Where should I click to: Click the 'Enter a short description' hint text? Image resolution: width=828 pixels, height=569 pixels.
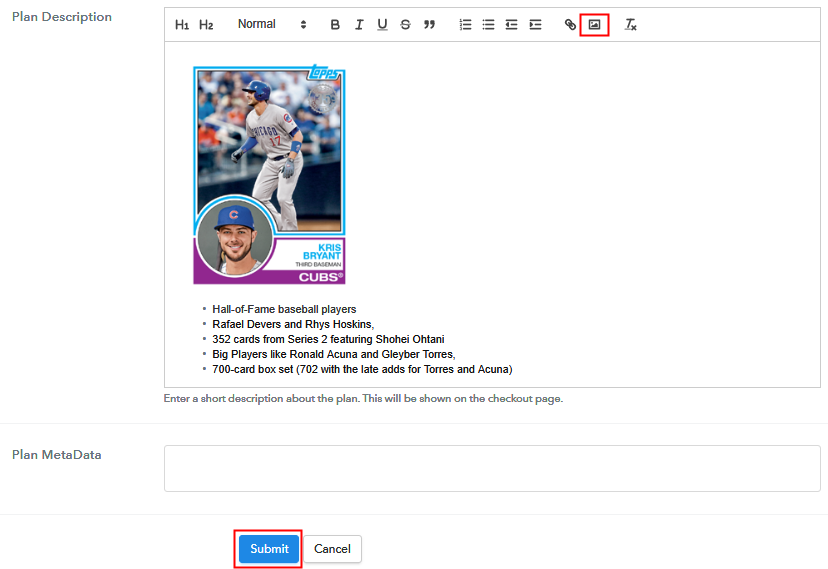coord(363,399)
